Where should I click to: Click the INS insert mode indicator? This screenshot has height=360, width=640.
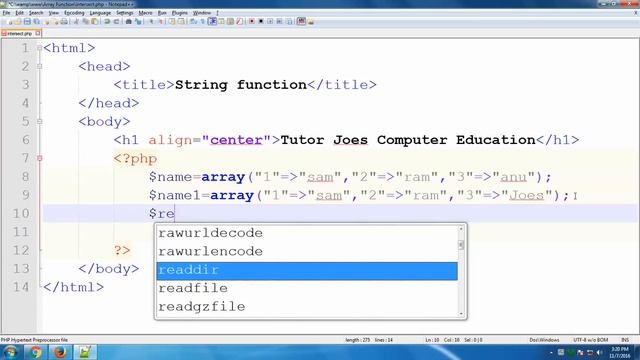tap(624, 340)
